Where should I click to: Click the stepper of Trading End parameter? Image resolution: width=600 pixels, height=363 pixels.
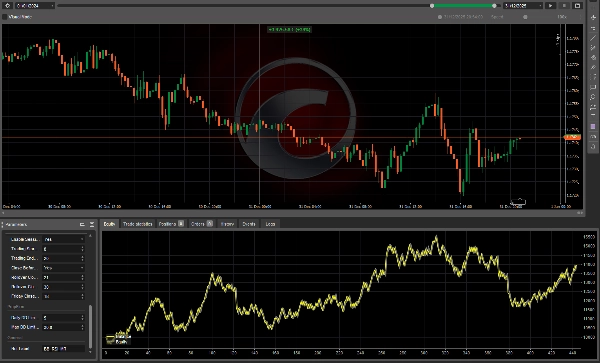click(82, 258)
